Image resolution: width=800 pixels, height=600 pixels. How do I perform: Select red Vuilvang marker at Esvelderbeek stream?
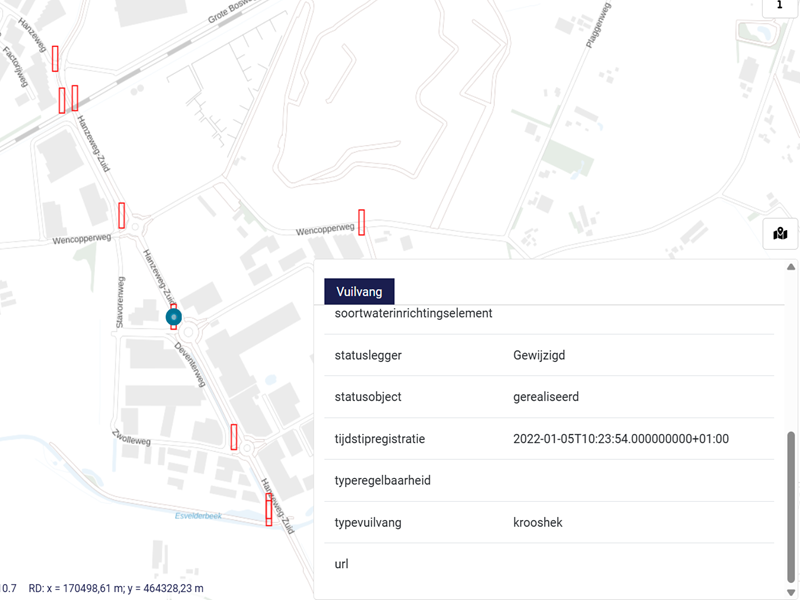pyautogui.click(x=268, y=509)
